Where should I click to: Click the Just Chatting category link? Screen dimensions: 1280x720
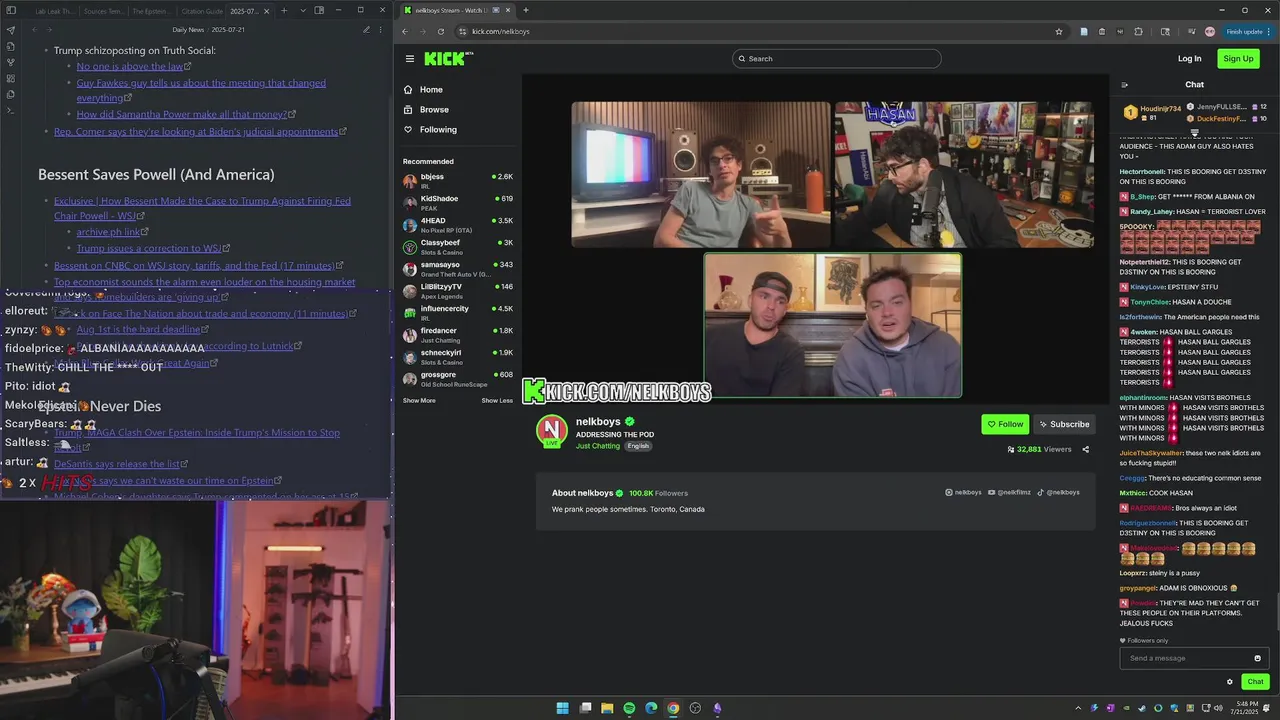pos(598,446)
